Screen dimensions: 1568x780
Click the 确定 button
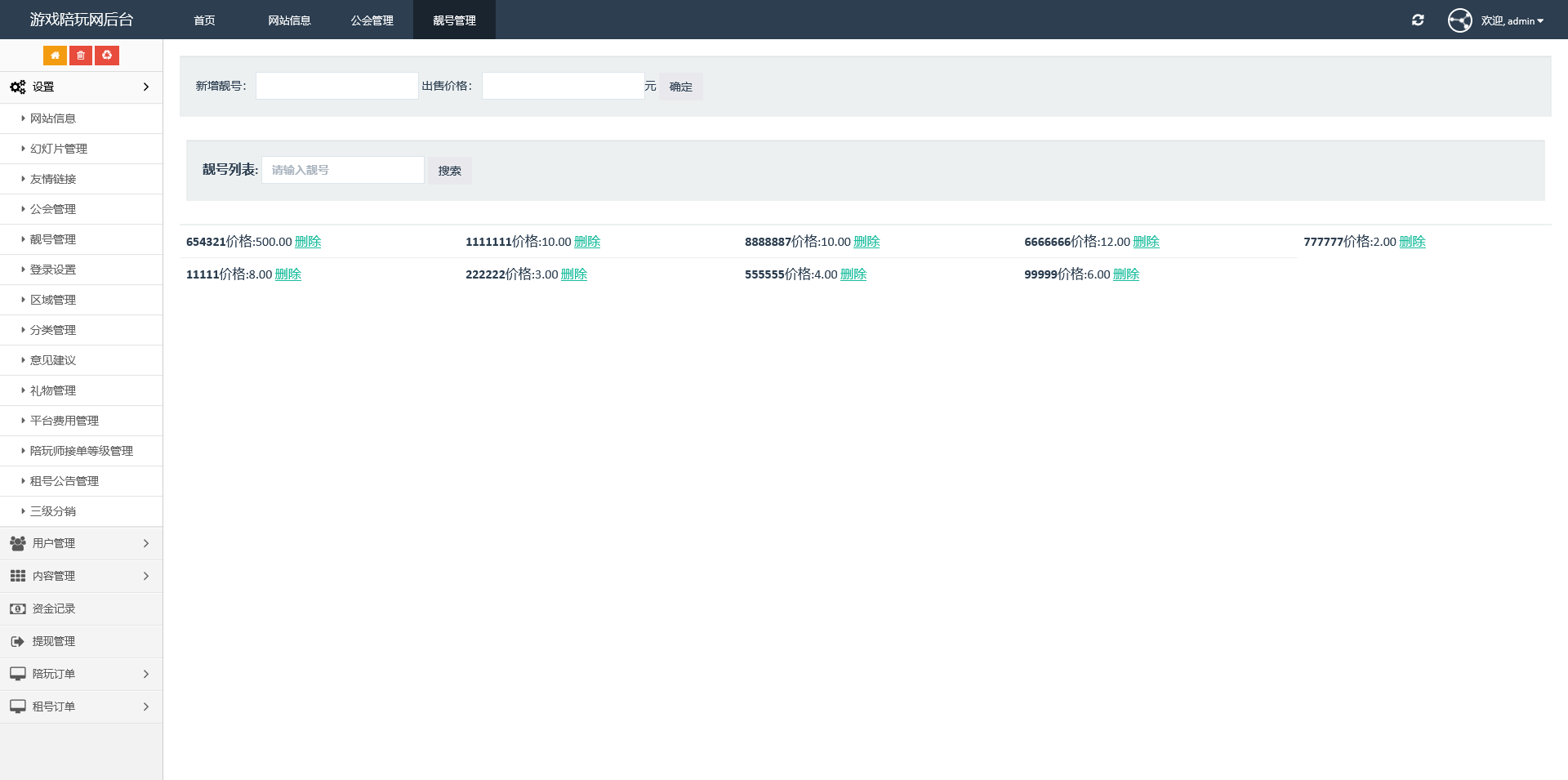coord(681,87)
